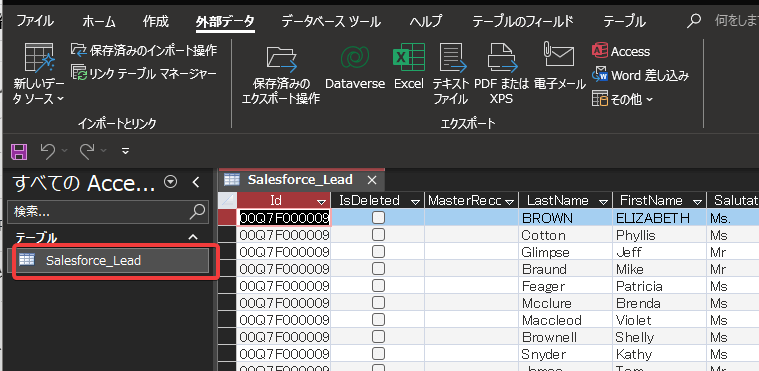Collapse the テーブル group
This screenshot has width=759, height=371.
point(193,237)
